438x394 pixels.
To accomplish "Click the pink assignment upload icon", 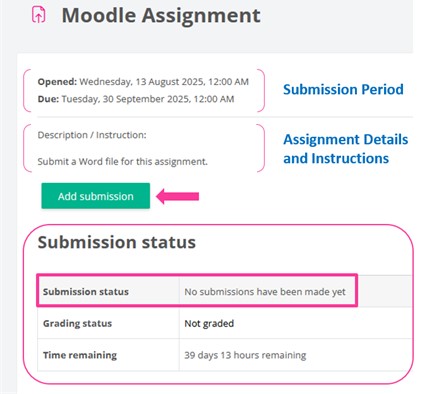I will [x=38, y=15].
